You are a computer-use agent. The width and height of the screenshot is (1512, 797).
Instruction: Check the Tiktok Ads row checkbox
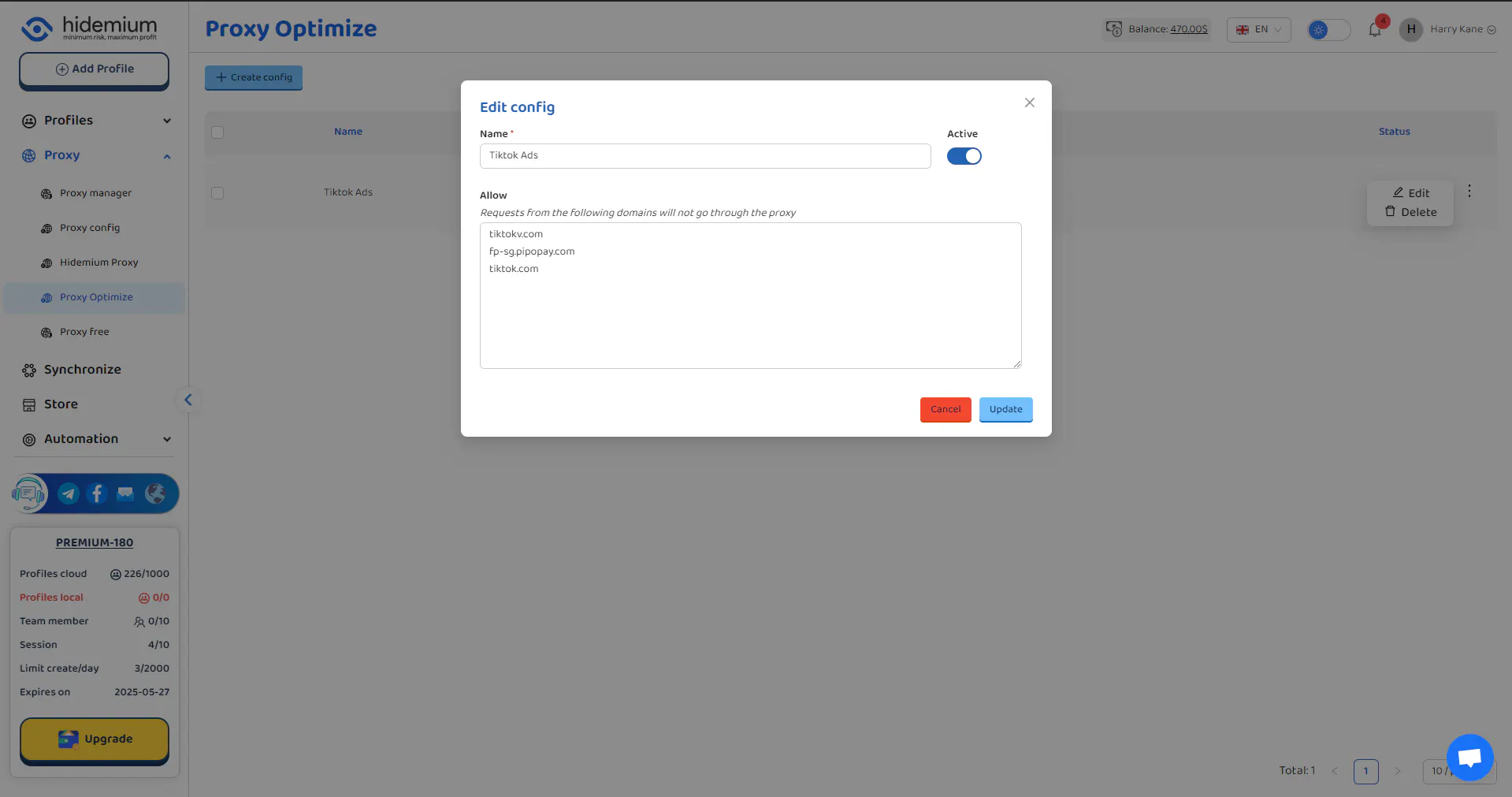click(x=217, y=193)
